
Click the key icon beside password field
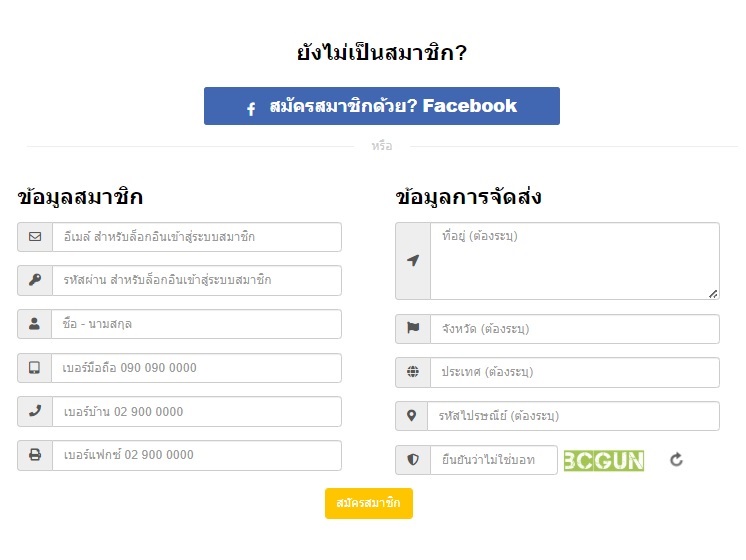coord(35,281)
